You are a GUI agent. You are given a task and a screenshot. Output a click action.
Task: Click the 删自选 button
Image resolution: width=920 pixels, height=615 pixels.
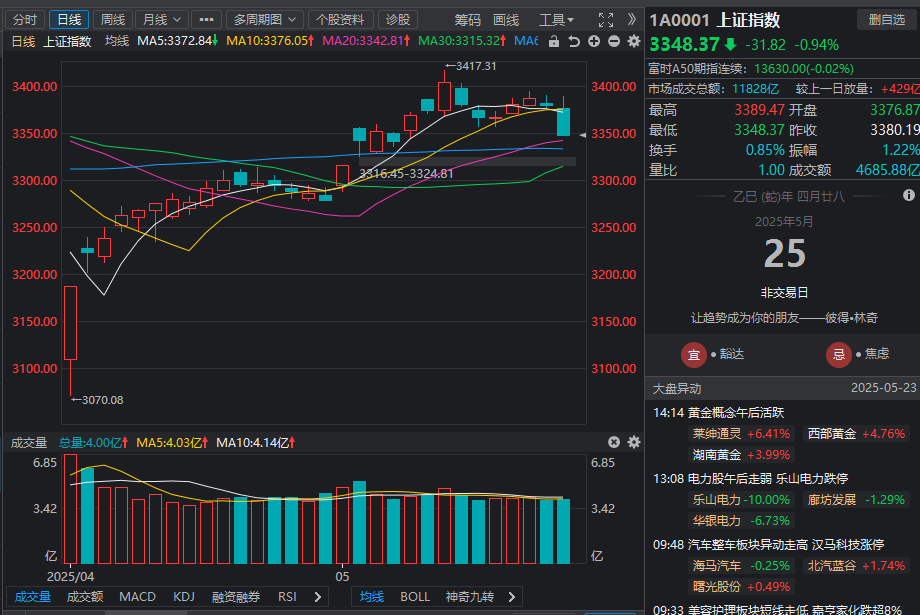click(x=886, y=19)
